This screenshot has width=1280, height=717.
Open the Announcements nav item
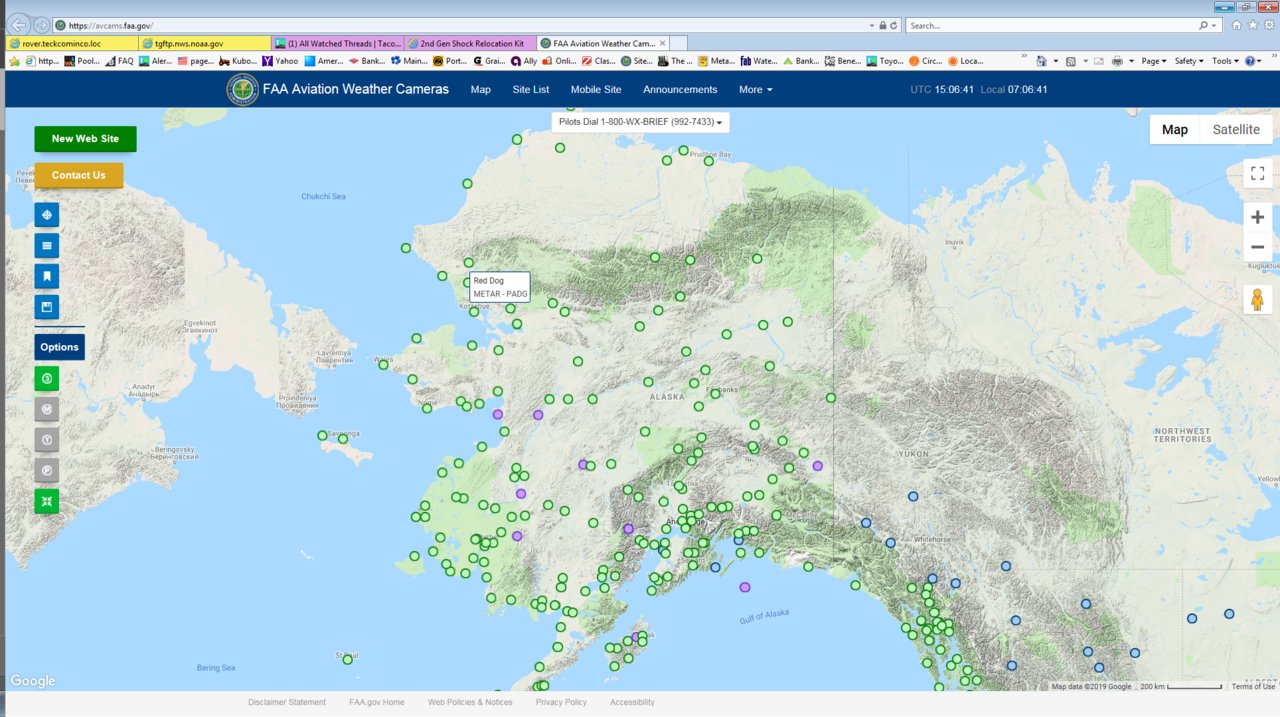(x=680, y=89)
